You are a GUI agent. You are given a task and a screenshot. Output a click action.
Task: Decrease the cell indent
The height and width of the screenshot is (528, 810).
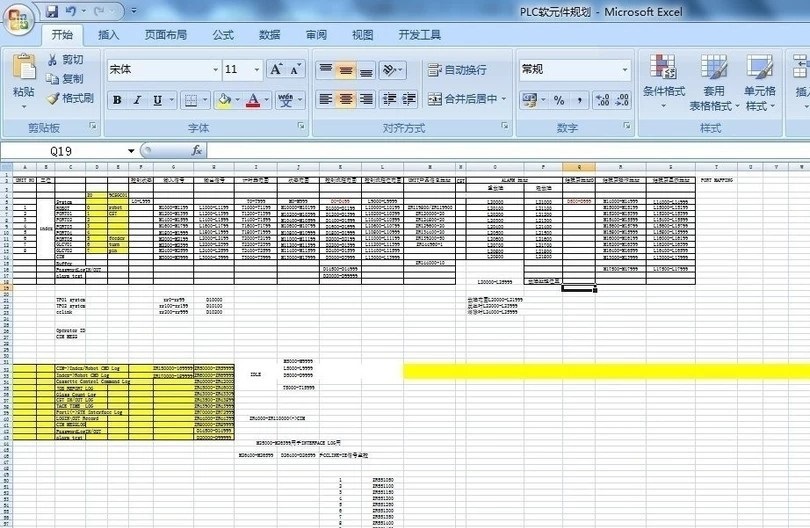click(x=390, y=99)
